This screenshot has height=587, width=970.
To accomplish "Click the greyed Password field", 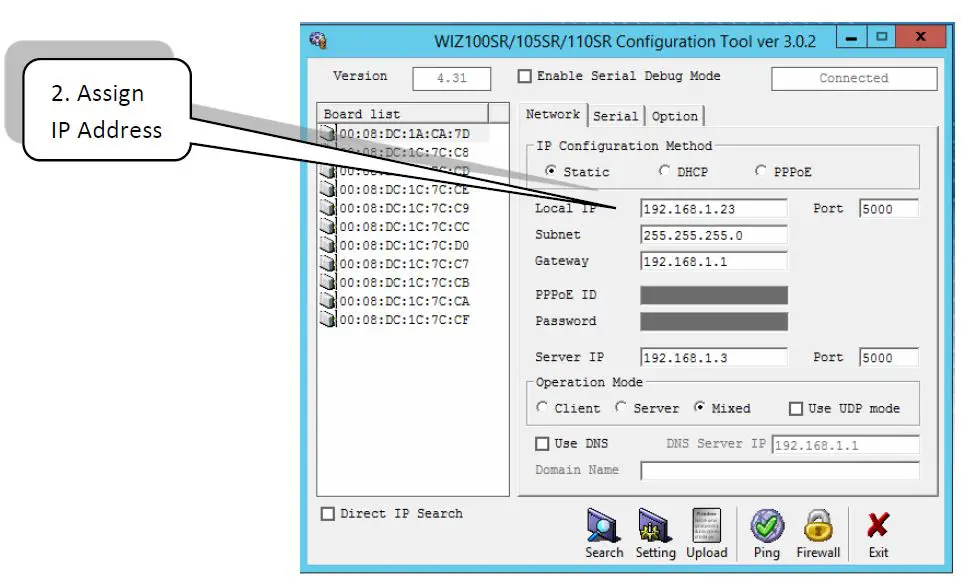I will [x=714, y=322].
